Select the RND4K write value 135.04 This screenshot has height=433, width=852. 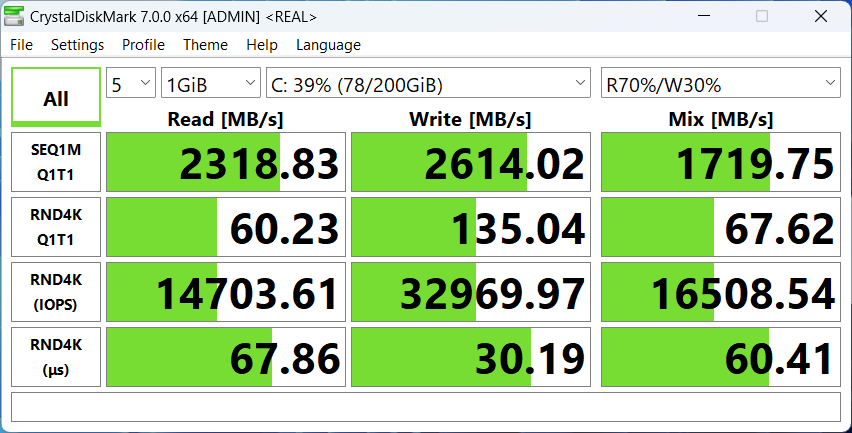tap(471, 227)
